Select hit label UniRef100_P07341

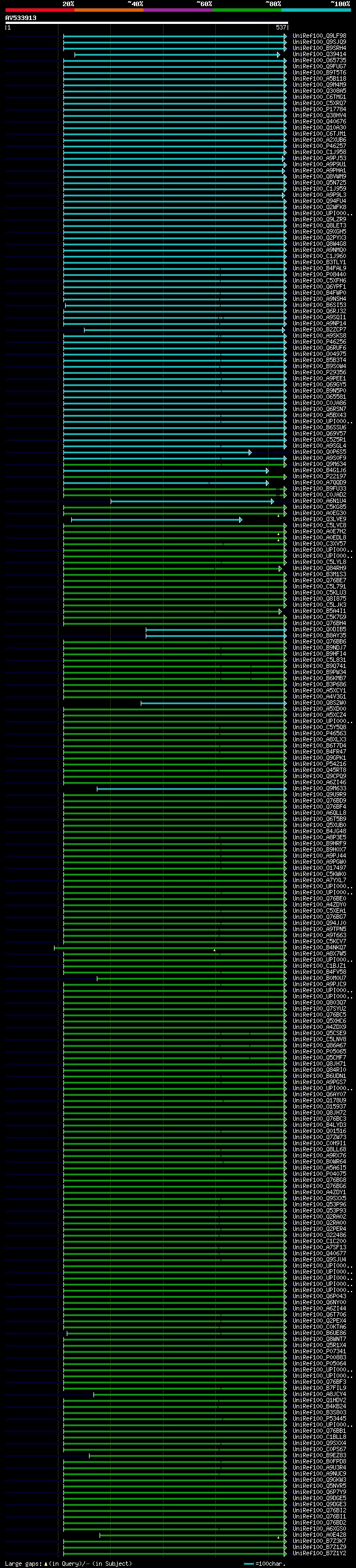[319, 1352]
